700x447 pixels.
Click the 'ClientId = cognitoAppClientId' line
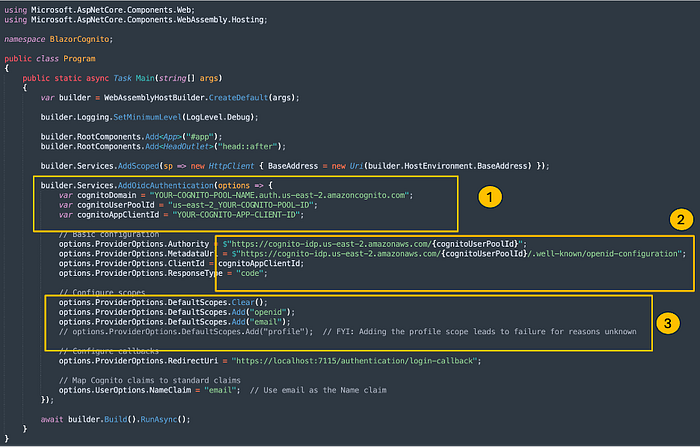pyautogui.click(x=181, y=263)
